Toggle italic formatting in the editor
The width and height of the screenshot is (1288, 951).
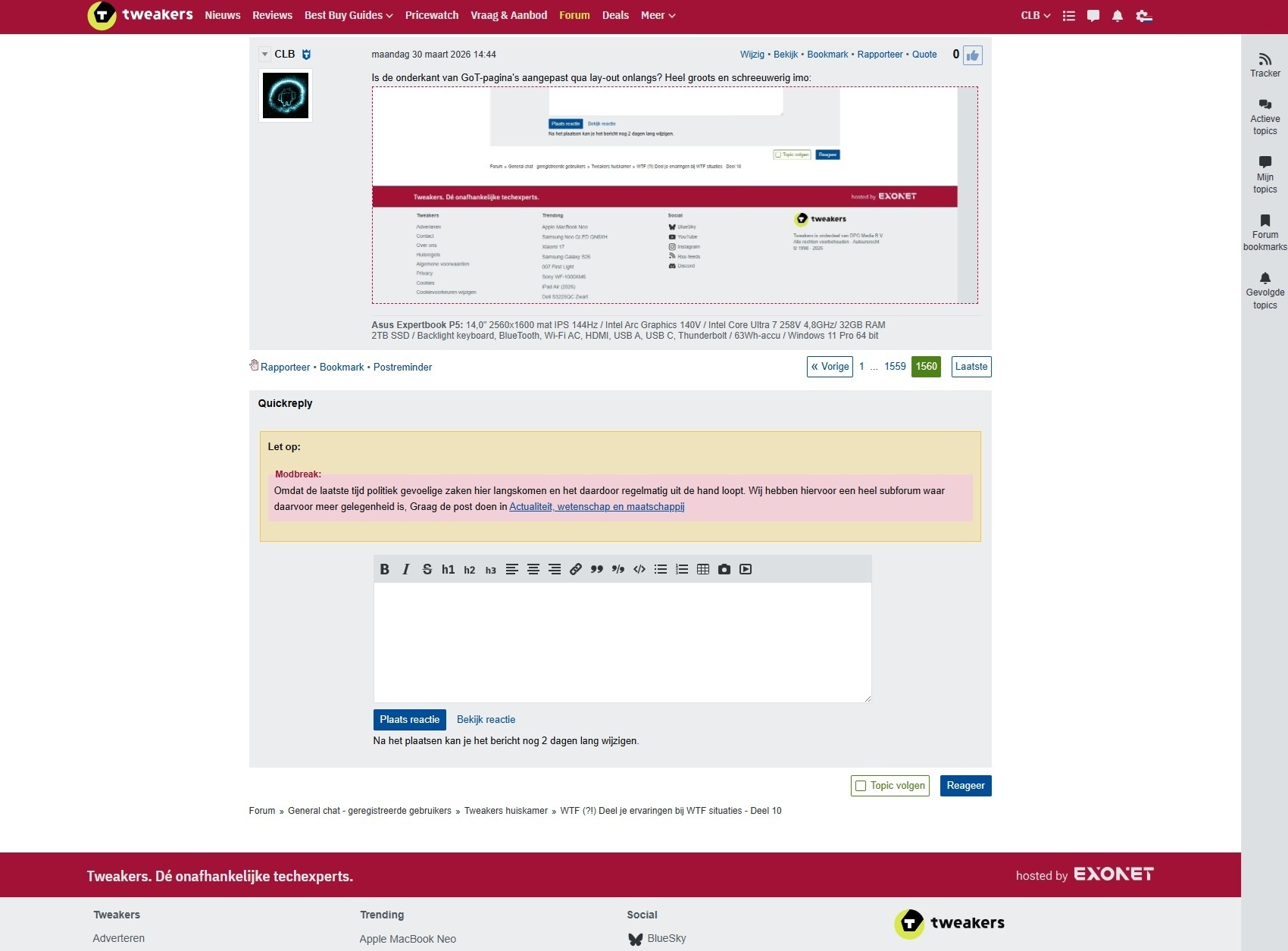pyautogui.click(x=406, y=568)
